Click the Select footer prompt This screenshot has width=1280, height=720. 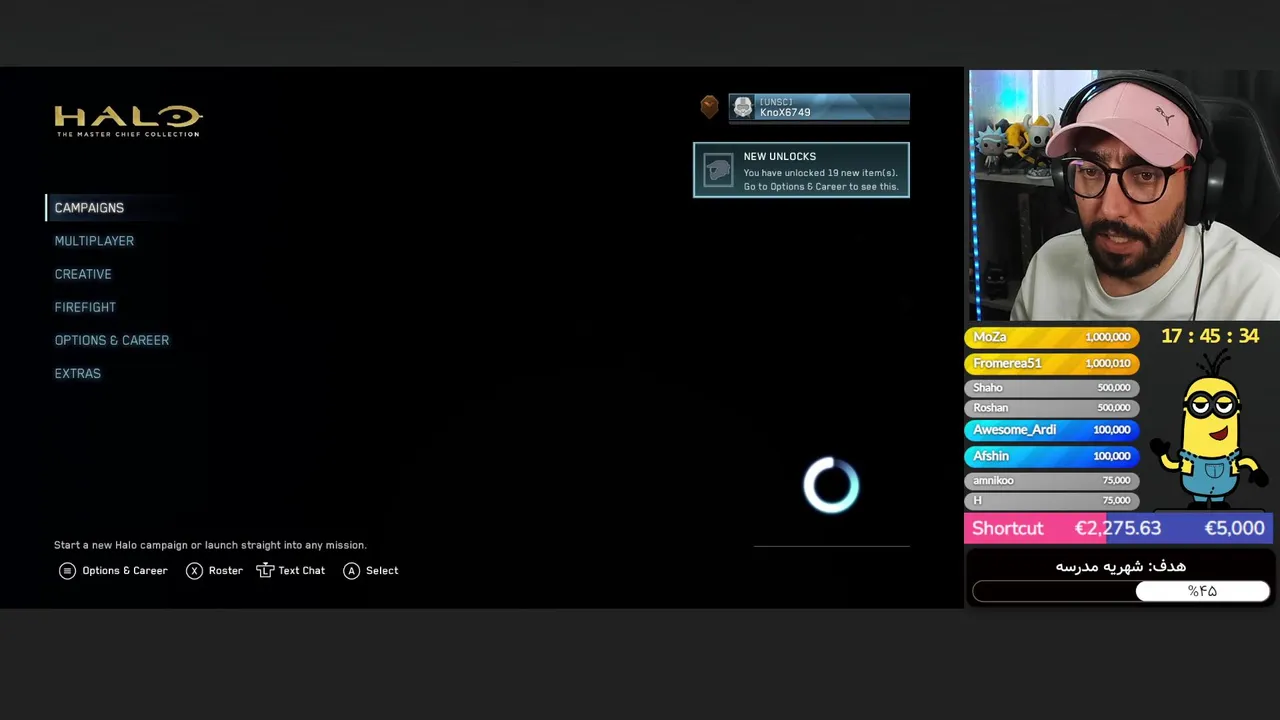370,571
